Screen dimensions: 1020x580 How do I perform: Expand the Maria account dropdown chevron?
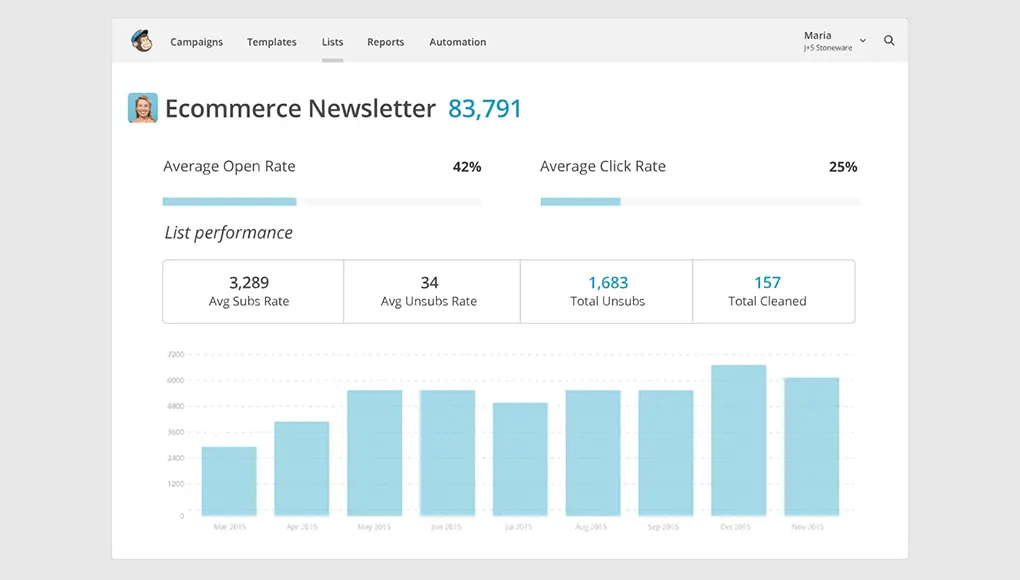tap(863, 40)
